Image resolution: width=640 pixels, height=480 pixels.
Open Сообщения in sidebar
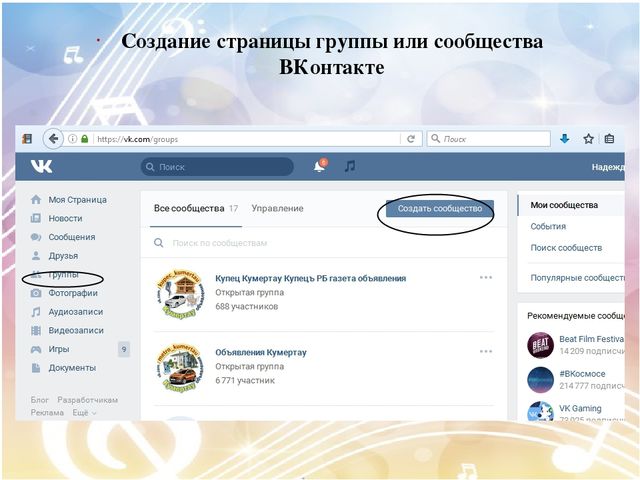tap(72, 237)
